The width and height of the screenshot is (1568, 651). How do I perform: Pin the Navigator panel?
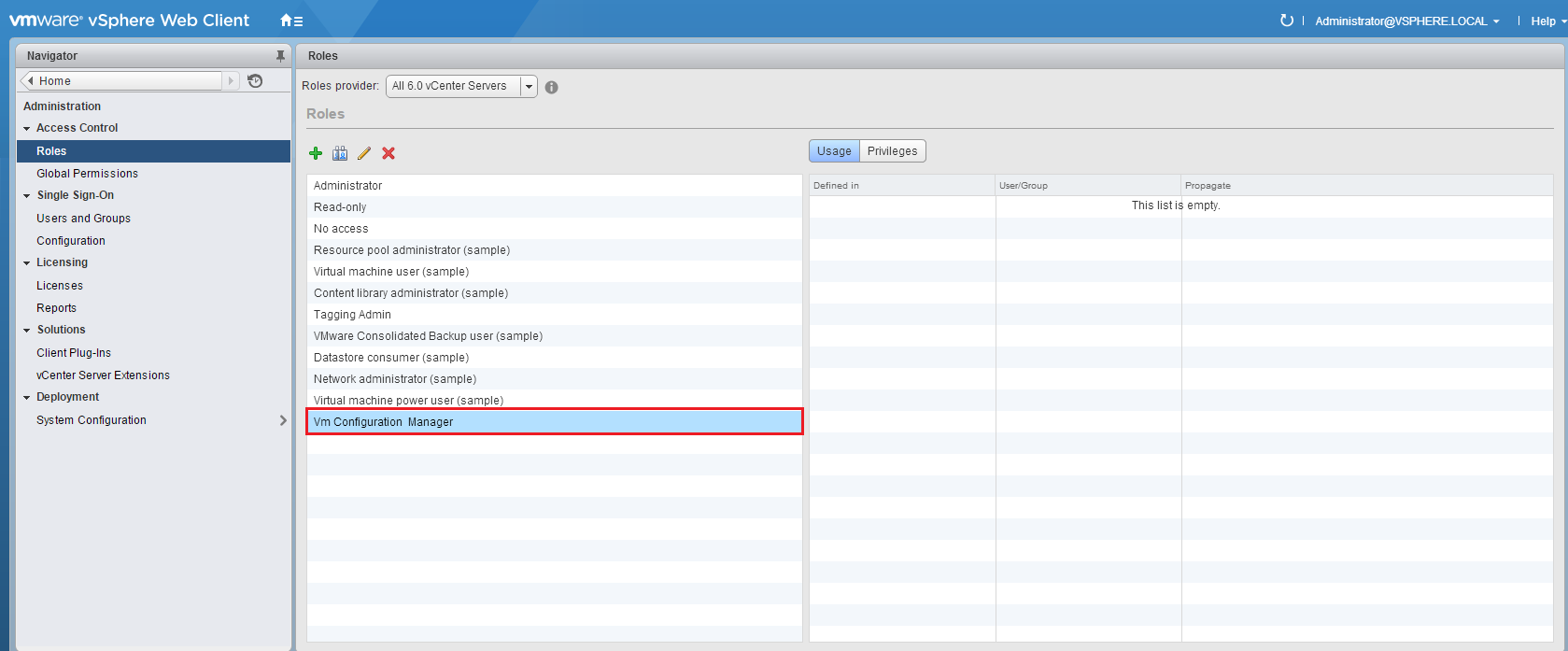click(280, 56)
